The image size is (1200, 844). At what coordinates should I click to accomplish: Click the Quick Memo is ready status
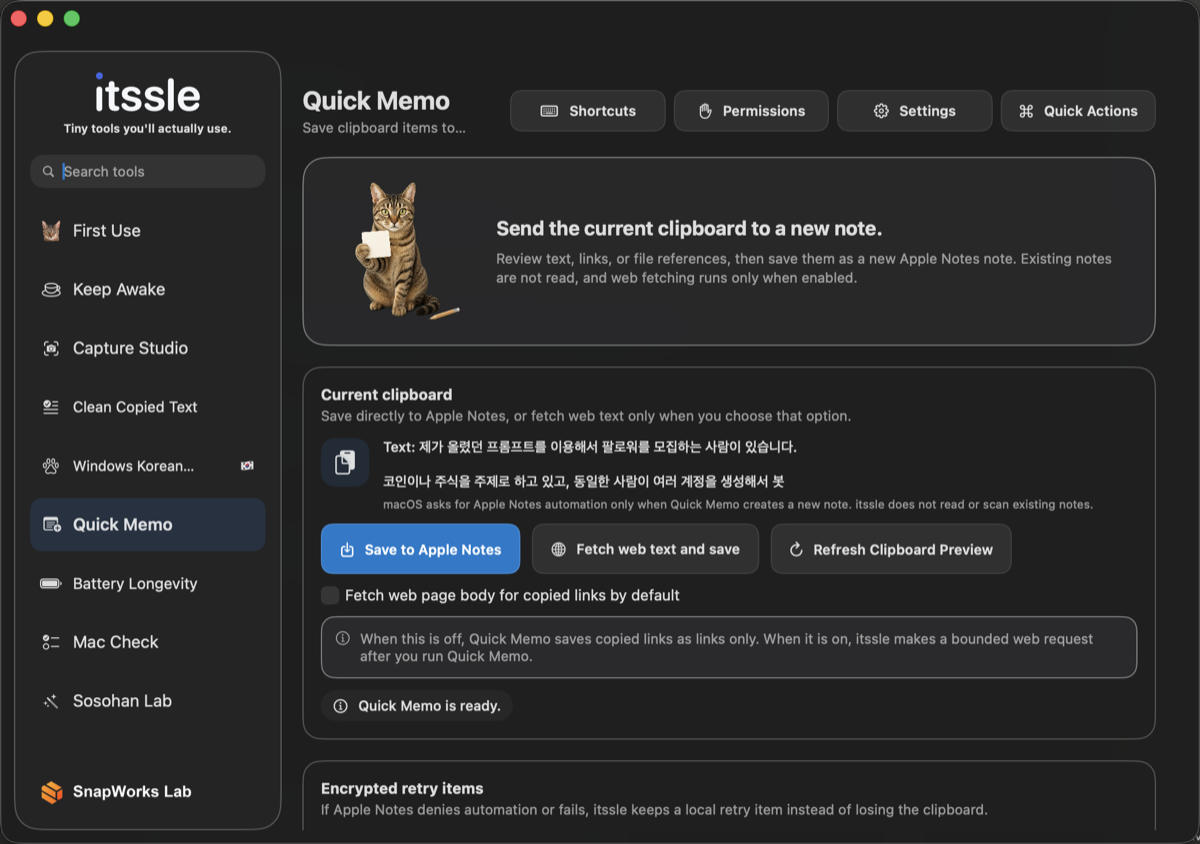417,706
